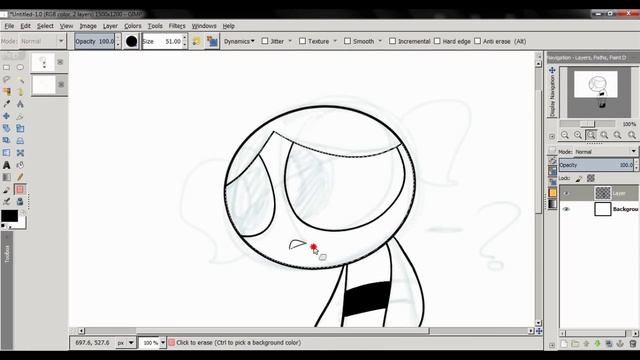640x360 pixels.
Task: Select the Paintbrush tool
Action: 7,189
